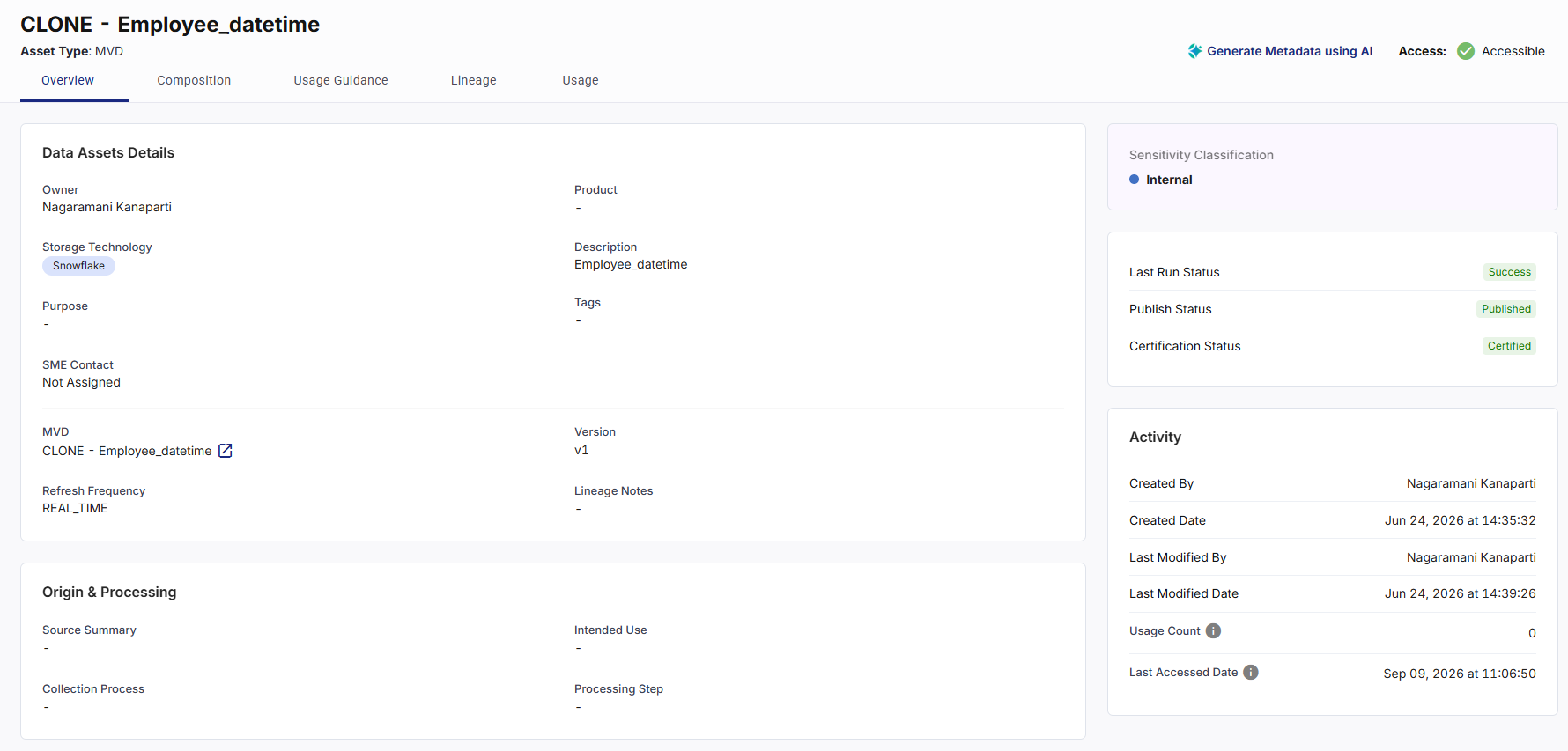Open the MVD external link icon
The image size is (1568, 751).
coord(226,451)
